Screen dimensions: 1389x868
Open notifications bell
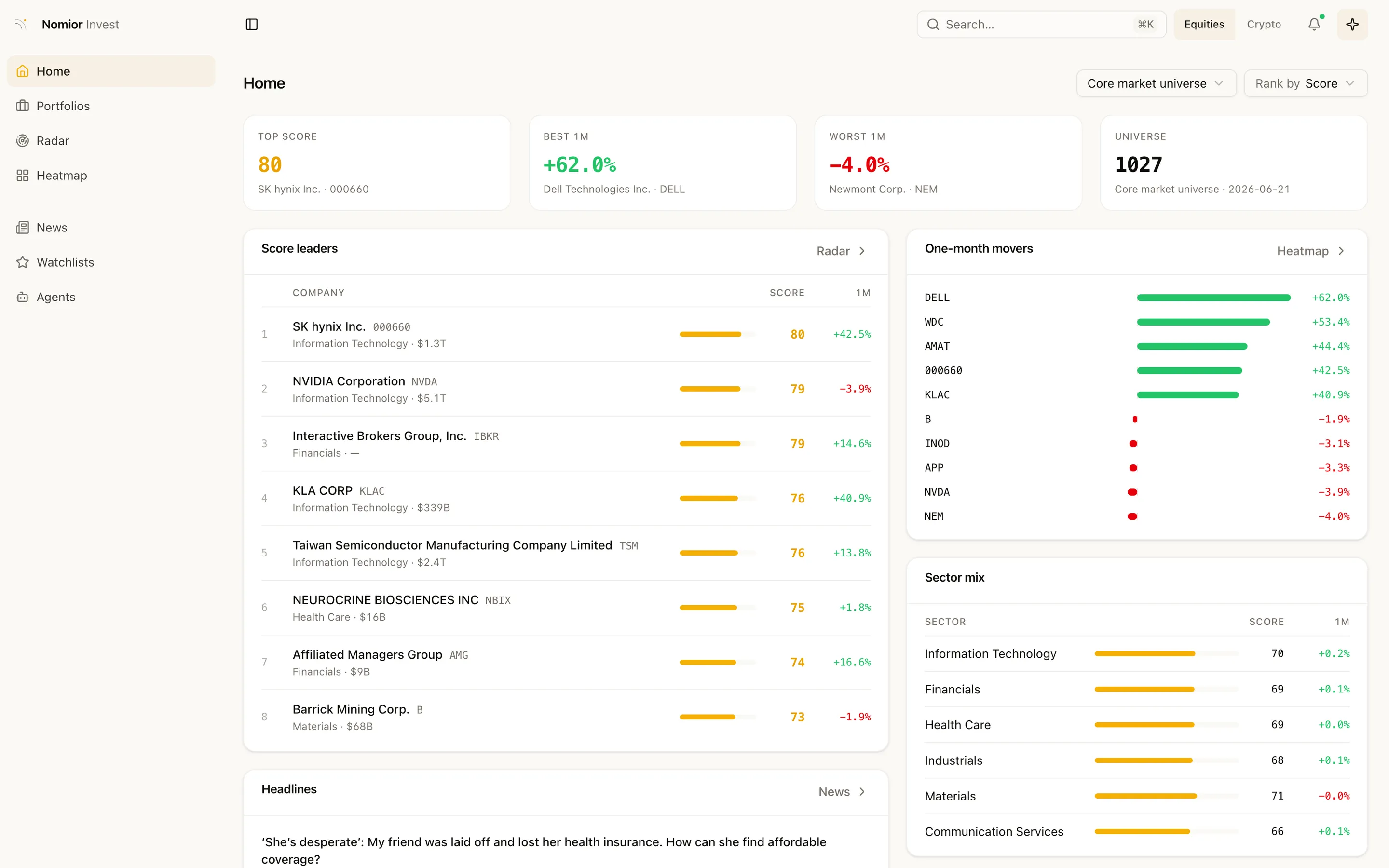tap(1314, 24)
